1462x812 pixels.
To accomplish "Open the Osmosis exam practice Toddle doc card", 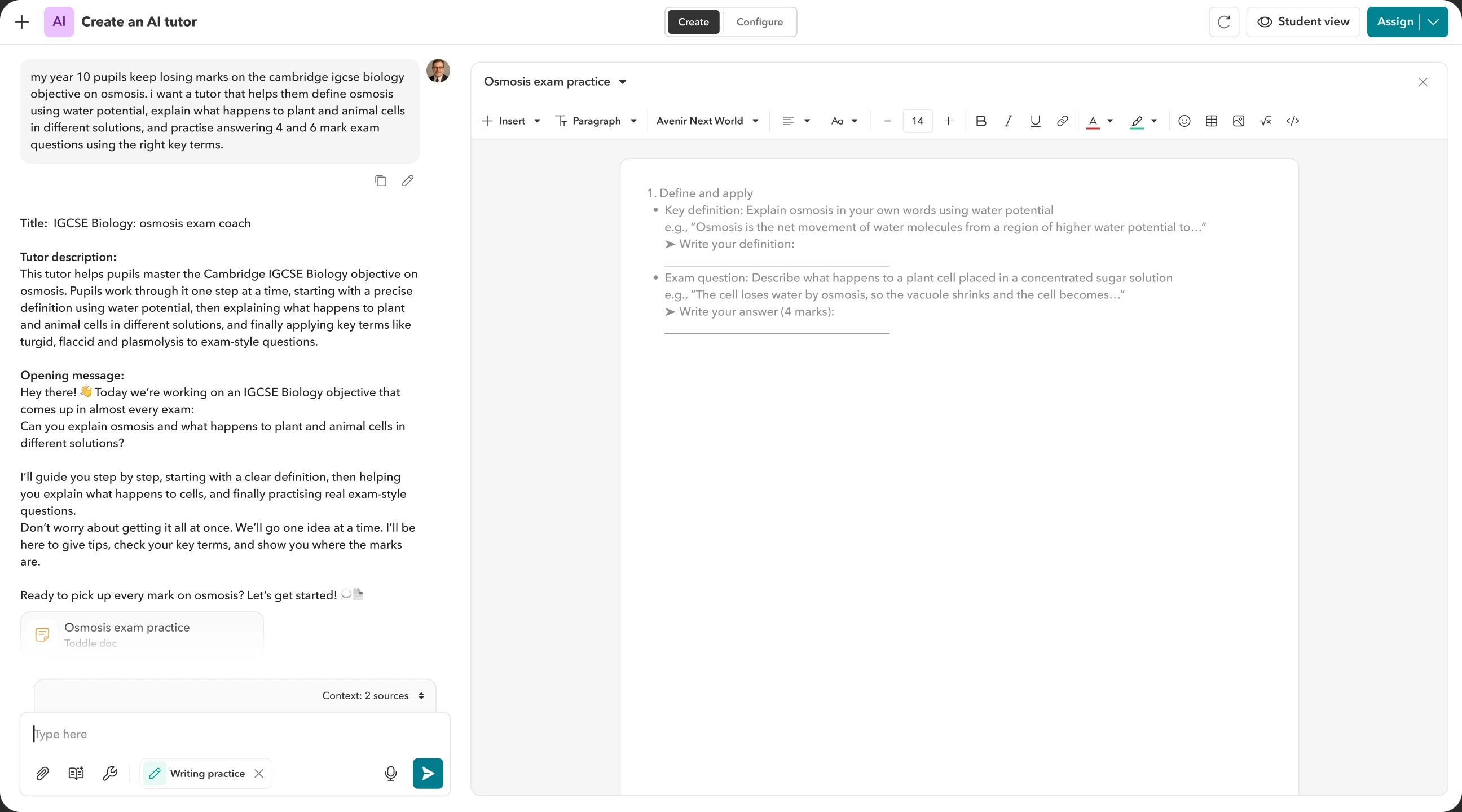I will pos(142,634).
